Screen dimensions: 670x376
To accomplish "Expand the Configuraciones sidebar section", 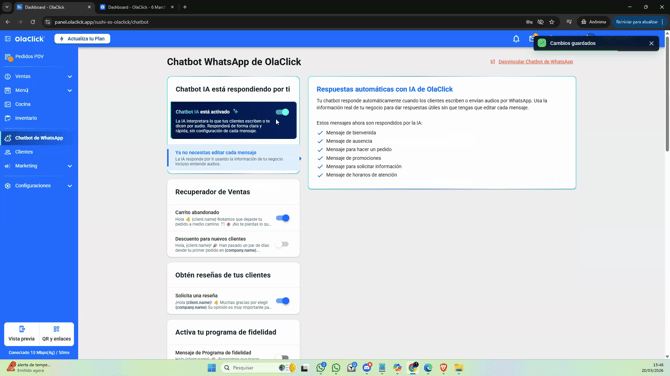I will pos(70,186).
